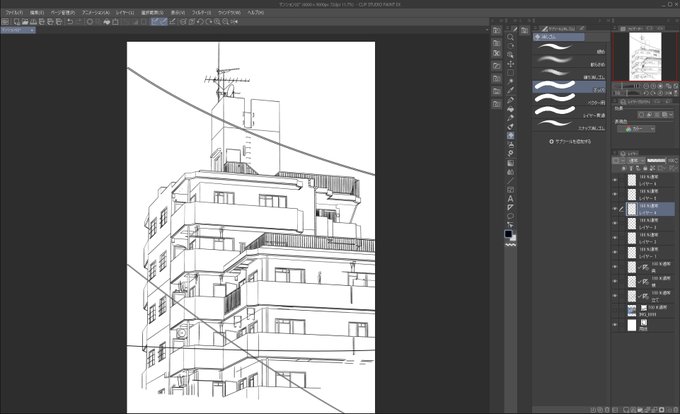
Task: Click the Navigator canvas thumbnail
Action: pyautogui.click(x=645, y=56)
